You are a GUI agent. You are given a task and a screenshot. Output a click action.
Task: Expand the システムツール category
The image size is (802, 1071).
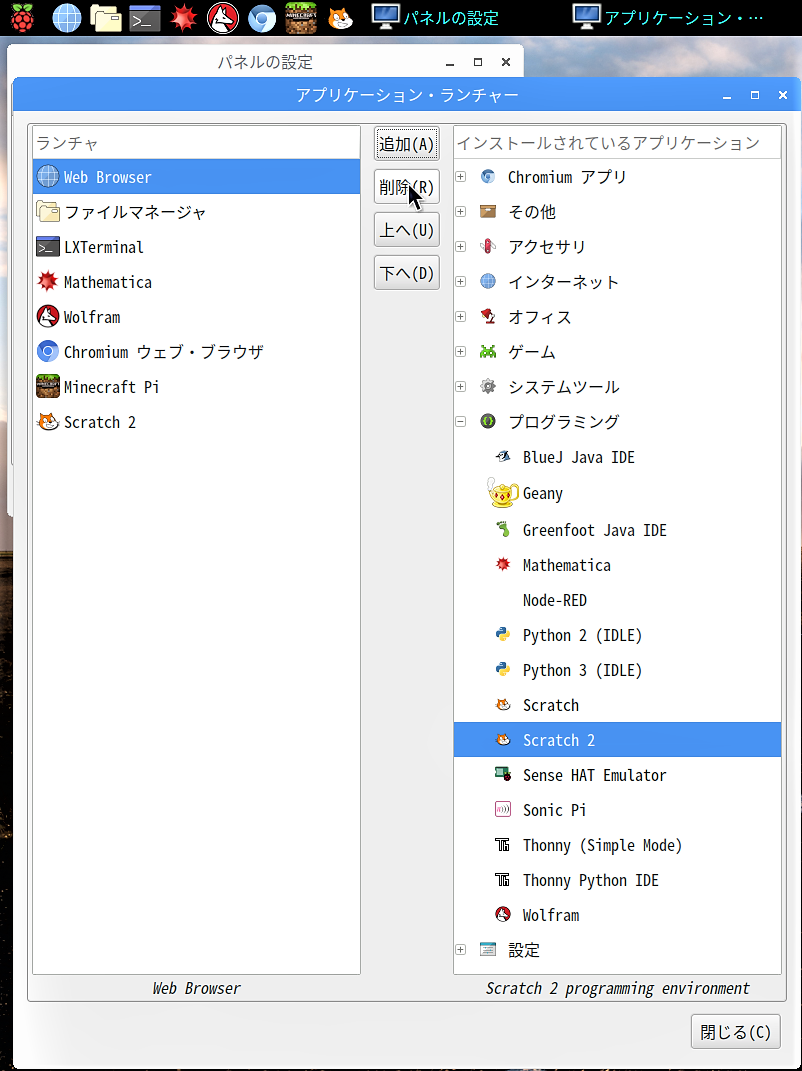click(460, 387)
